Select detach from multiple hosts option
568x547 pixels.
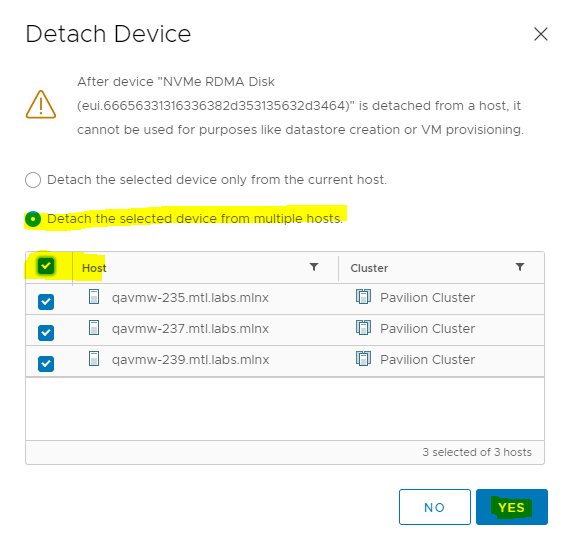33,219
